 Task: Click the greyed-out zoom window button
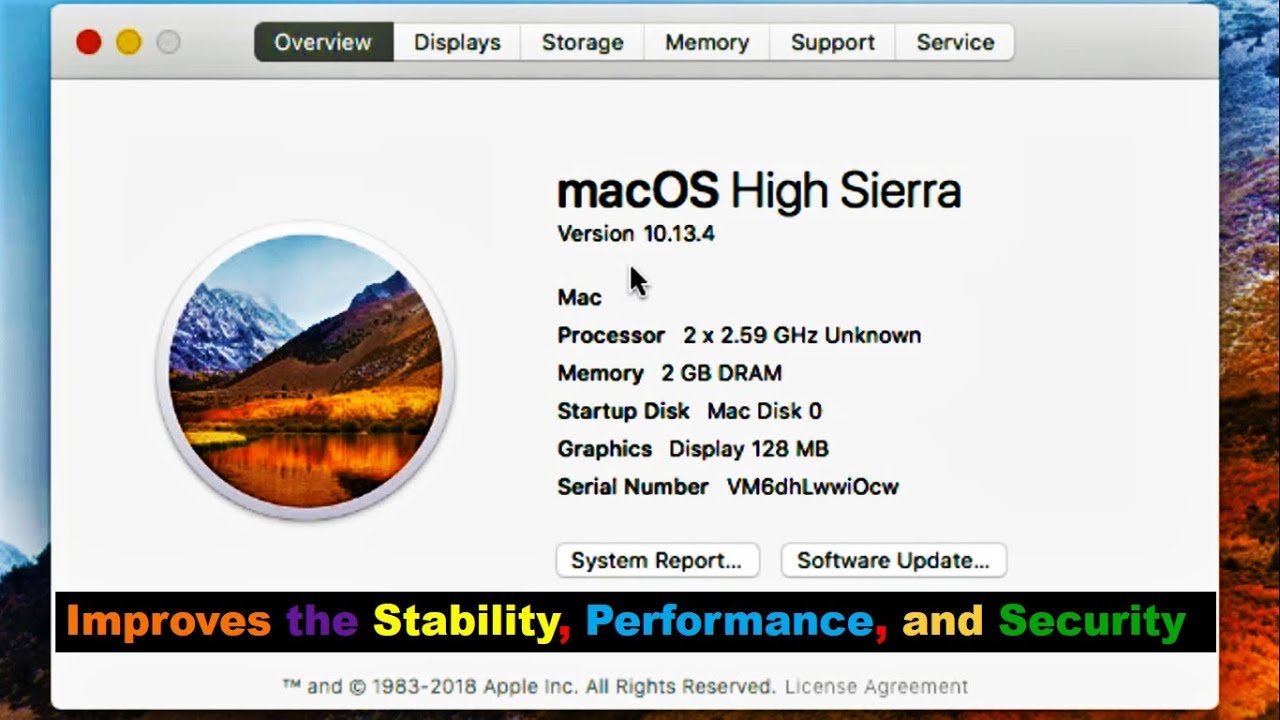point(168,42)
